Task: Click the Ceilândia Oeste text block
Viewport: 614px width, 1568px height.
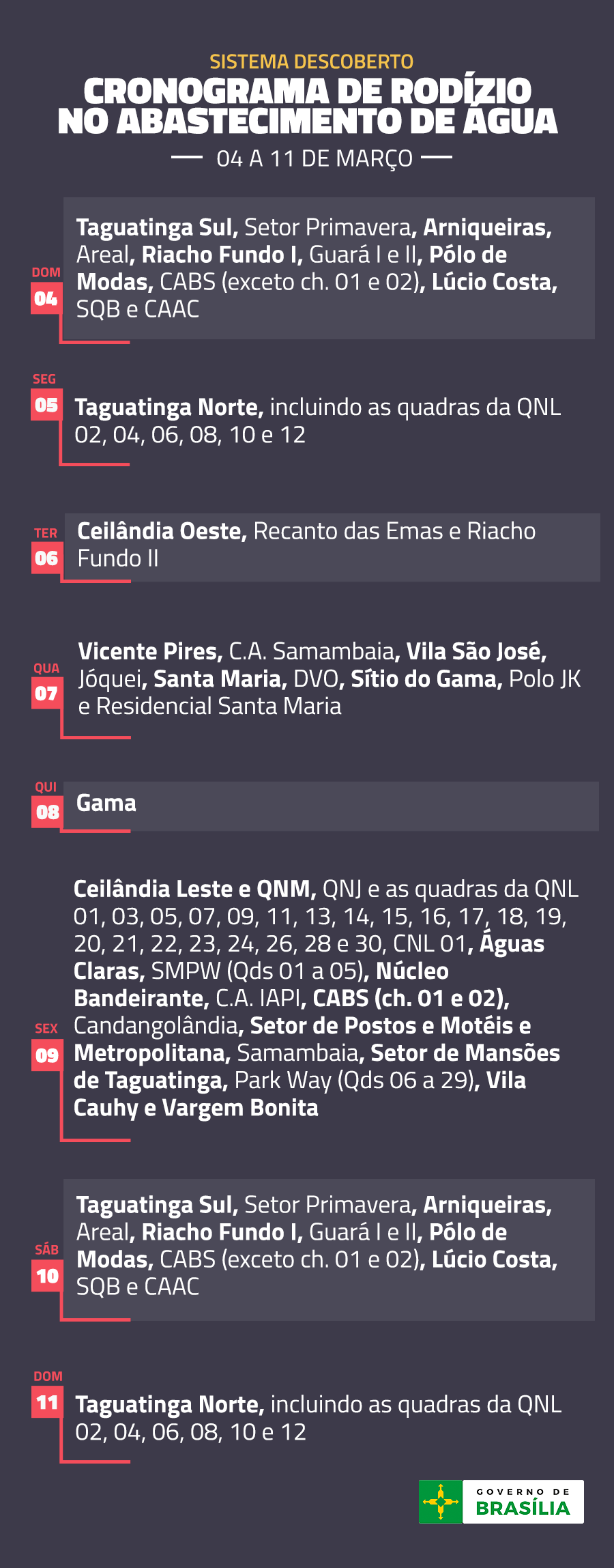Action: click(306, 545)
